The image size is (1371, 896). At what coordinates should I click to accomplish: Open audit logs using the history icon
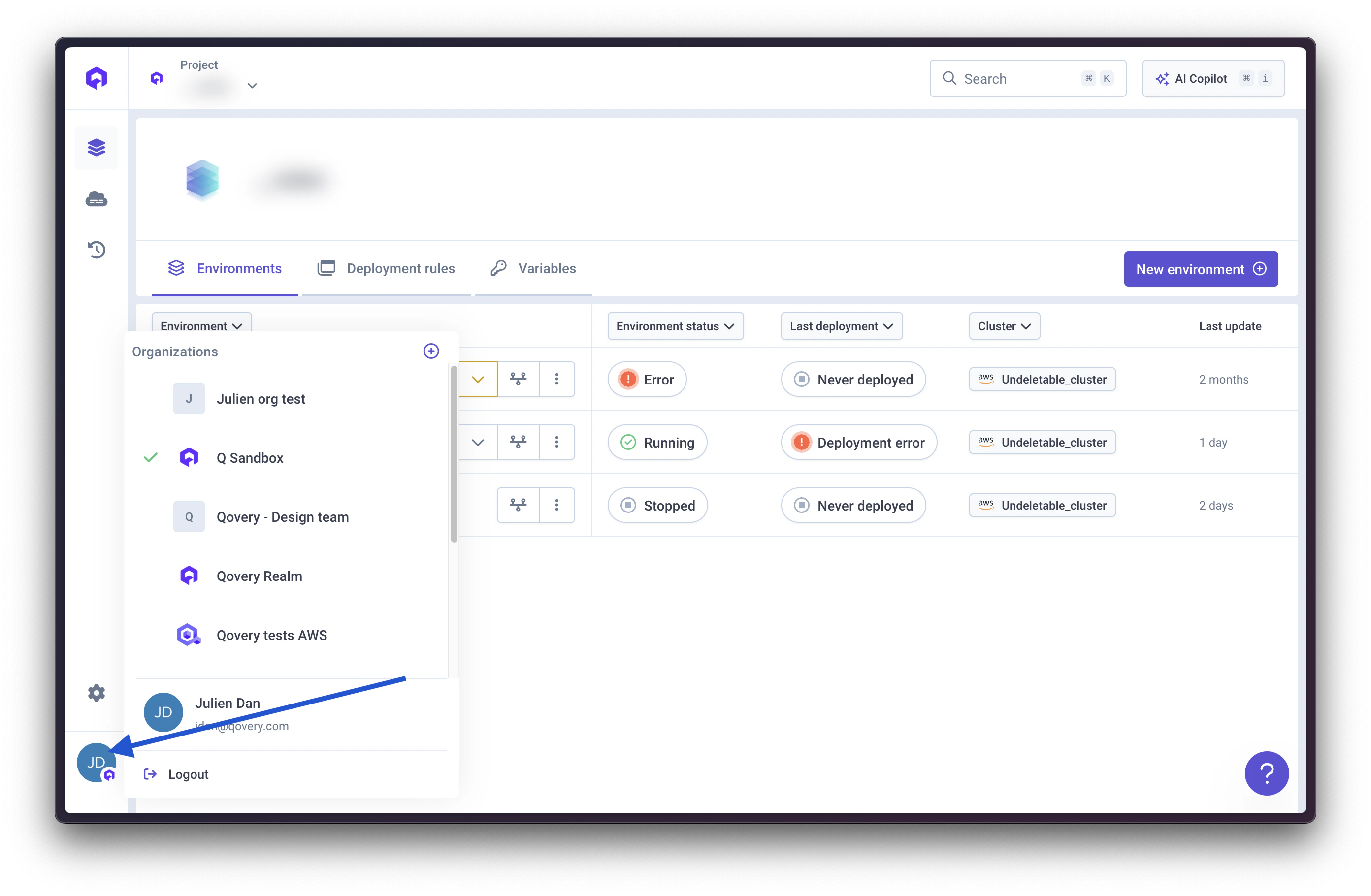tap(96, 249)
